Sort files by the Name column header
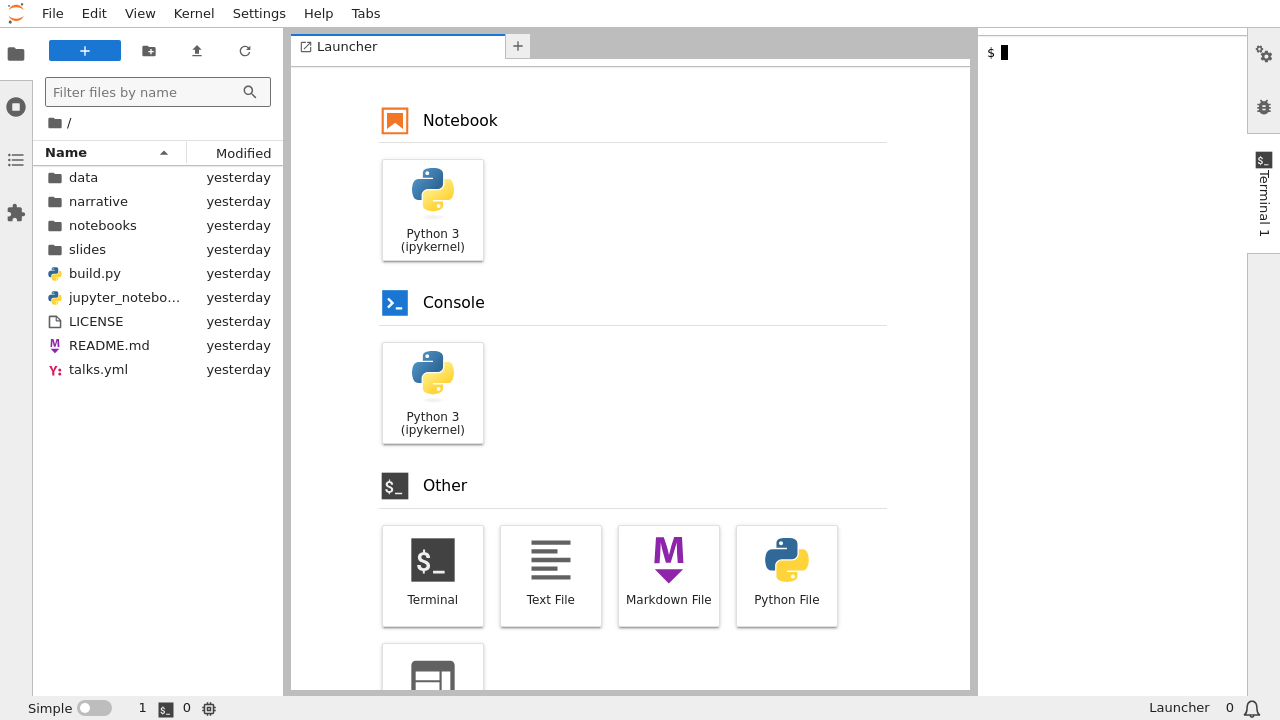Screen dimensions: 1280x720 tap(109, 153)
